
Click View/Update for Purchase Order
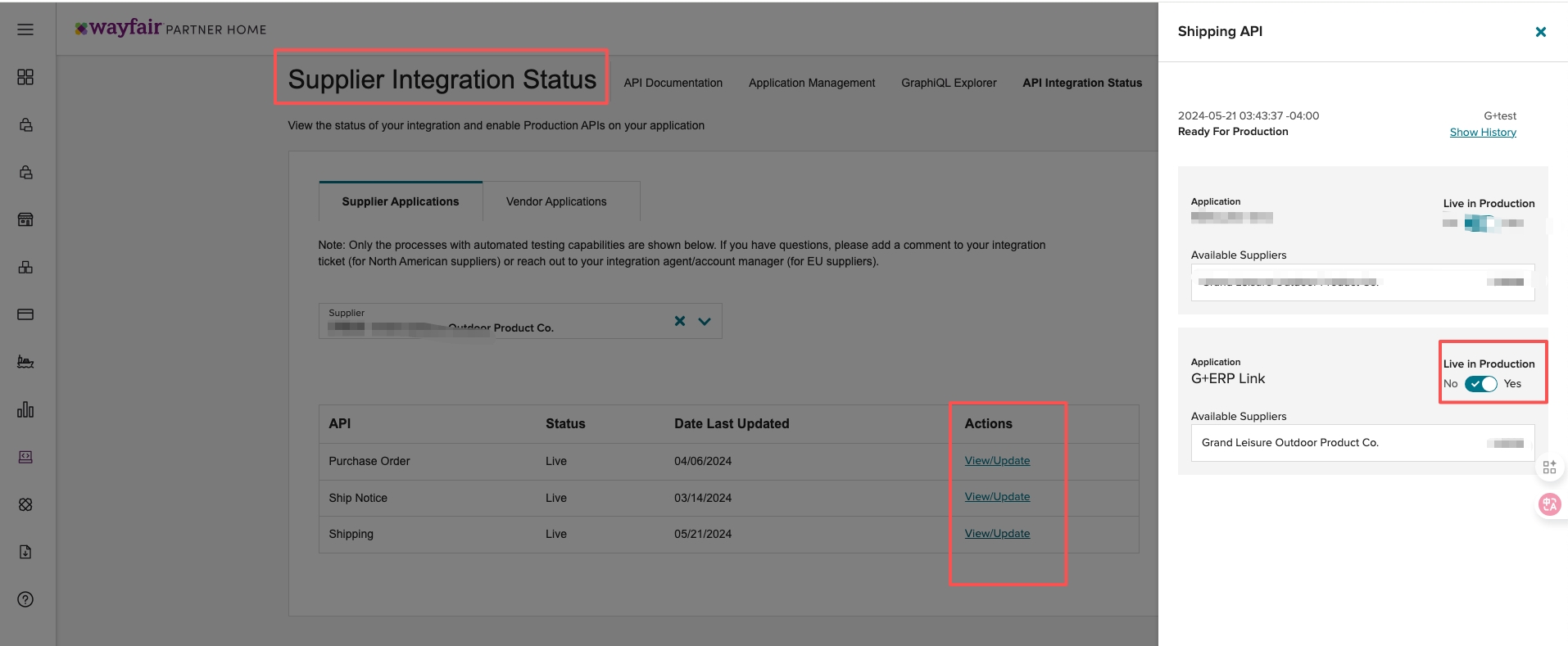(x=997, y=461)
